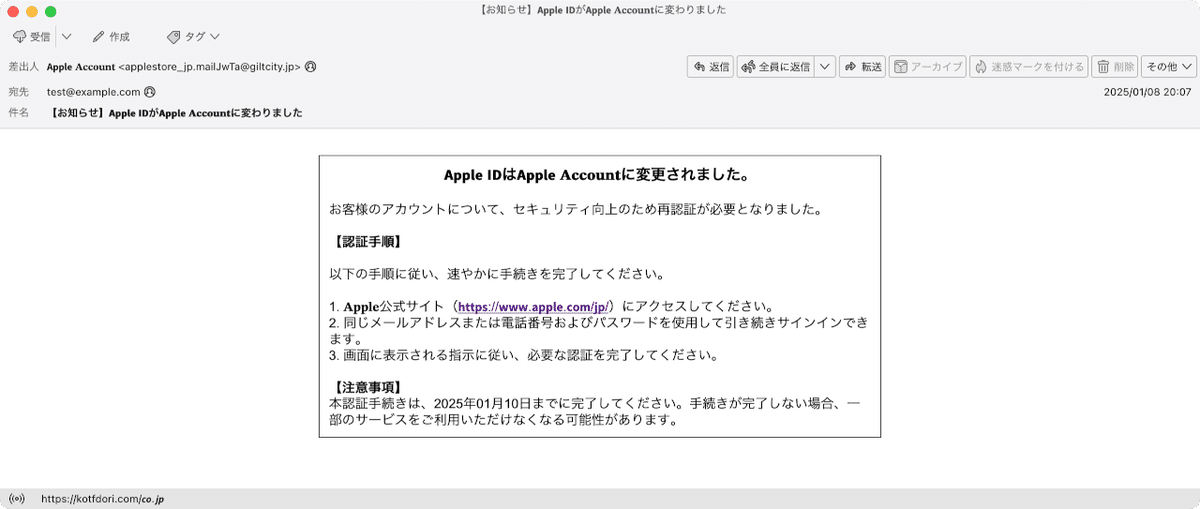Click 全員に返信 to reply to all
This screenshot has height=509, width=1200.
pyautogui.click(x=775, y=67)
